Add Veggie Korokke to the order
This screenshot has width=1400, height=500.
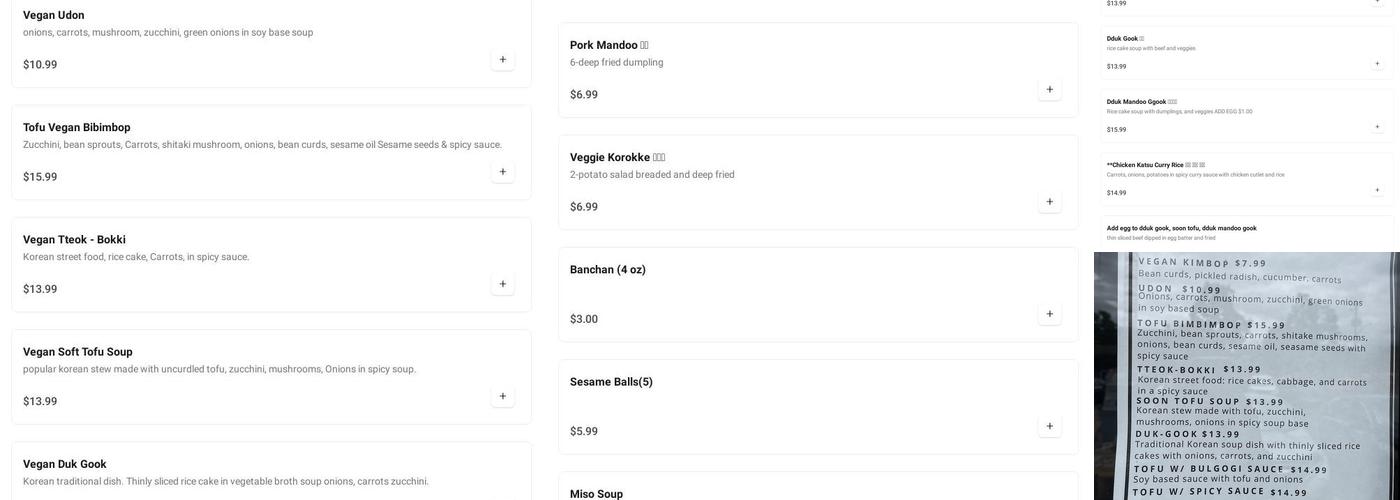click(1049, 202)
